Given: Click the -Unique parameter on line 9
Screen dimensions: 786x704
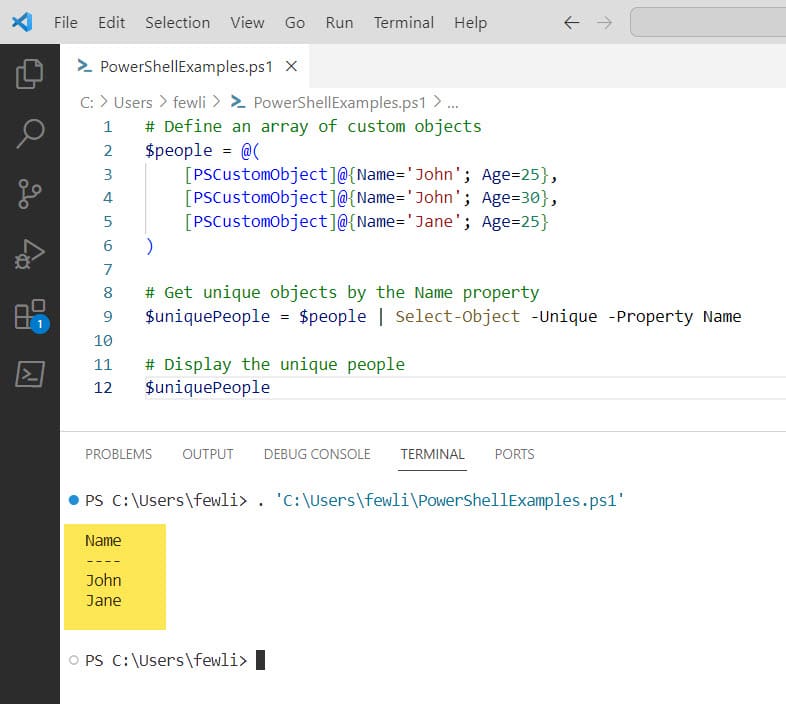Looking at the screenshot, I should point(564,316).
